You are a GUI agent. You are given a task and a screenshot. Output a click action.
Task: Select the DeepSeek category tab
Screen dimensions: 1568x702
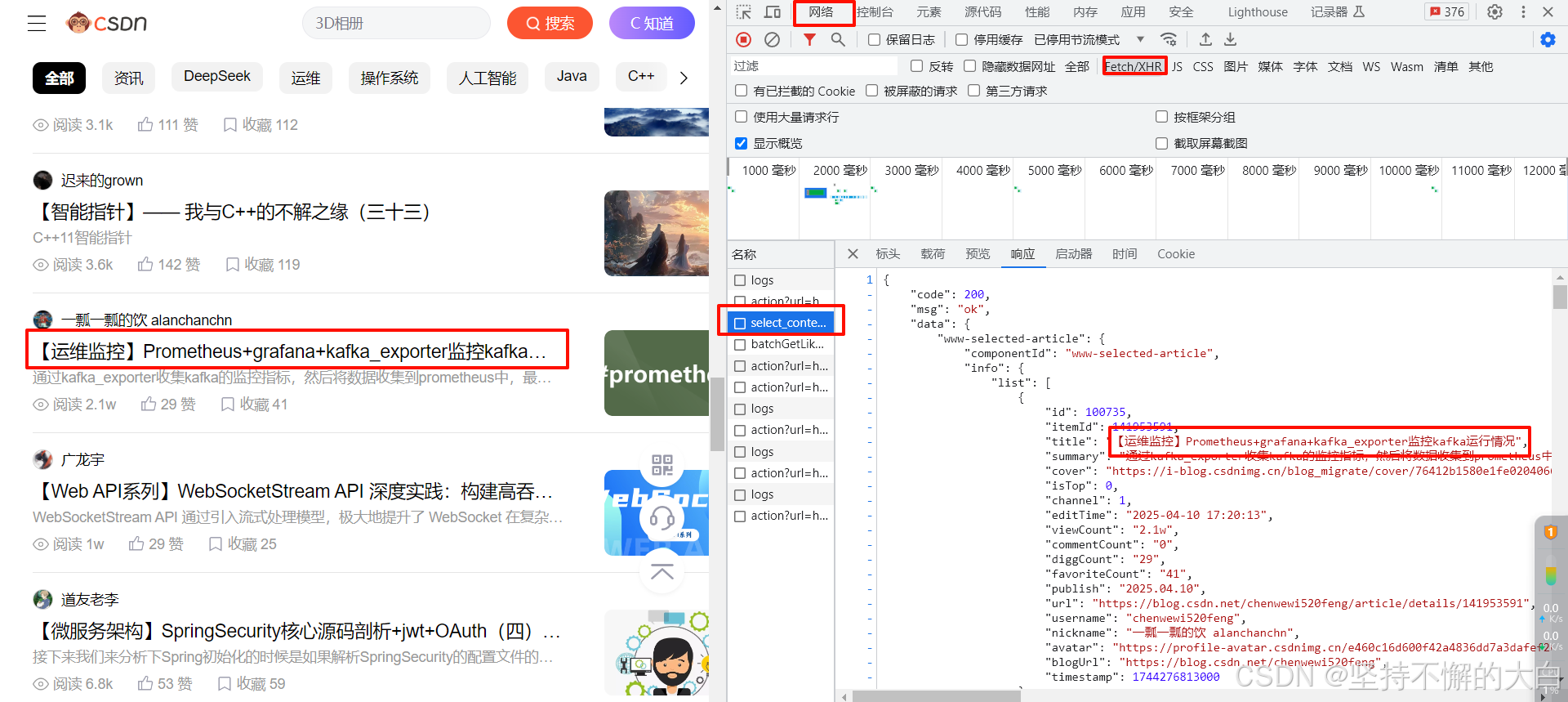[217, 76]
